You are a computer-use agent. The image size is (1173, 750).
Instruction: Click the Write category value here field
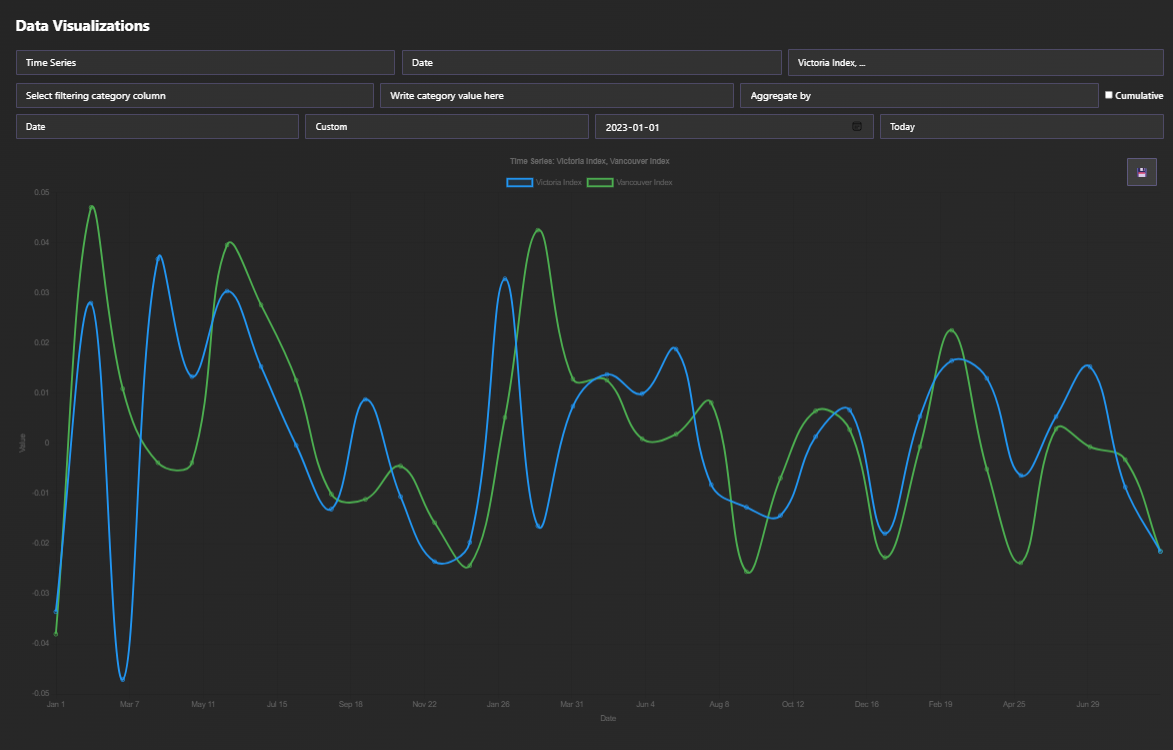tap(557, 96)
